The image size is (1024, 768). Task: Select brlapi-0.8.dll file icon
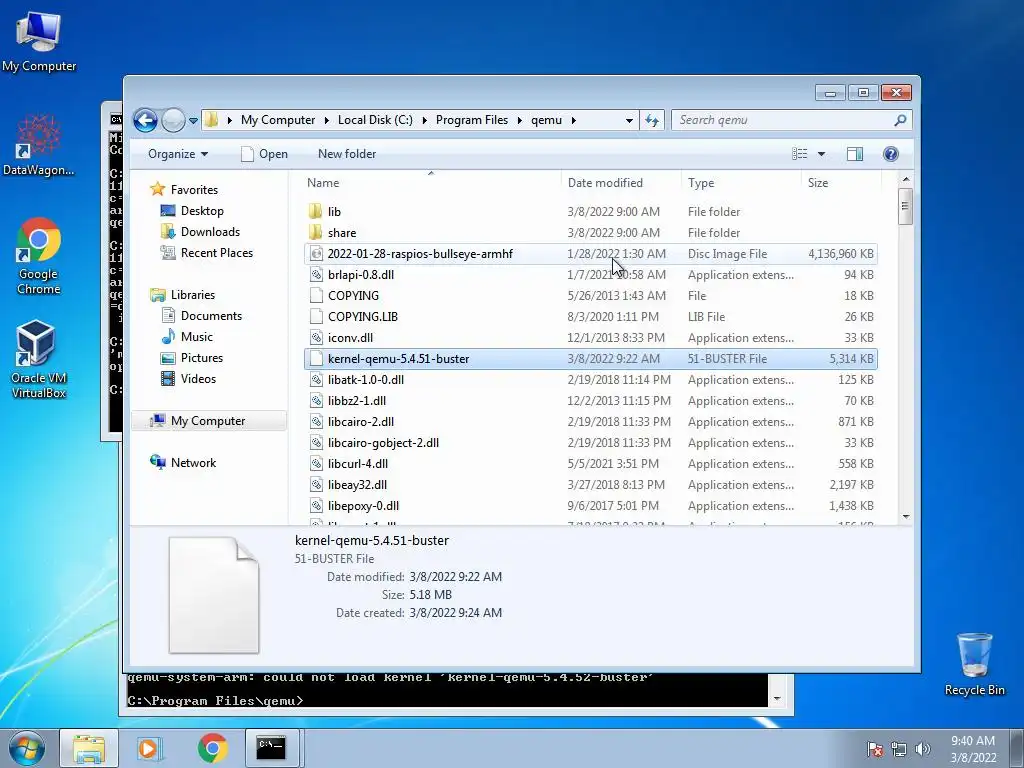click(x=316, y=274)
